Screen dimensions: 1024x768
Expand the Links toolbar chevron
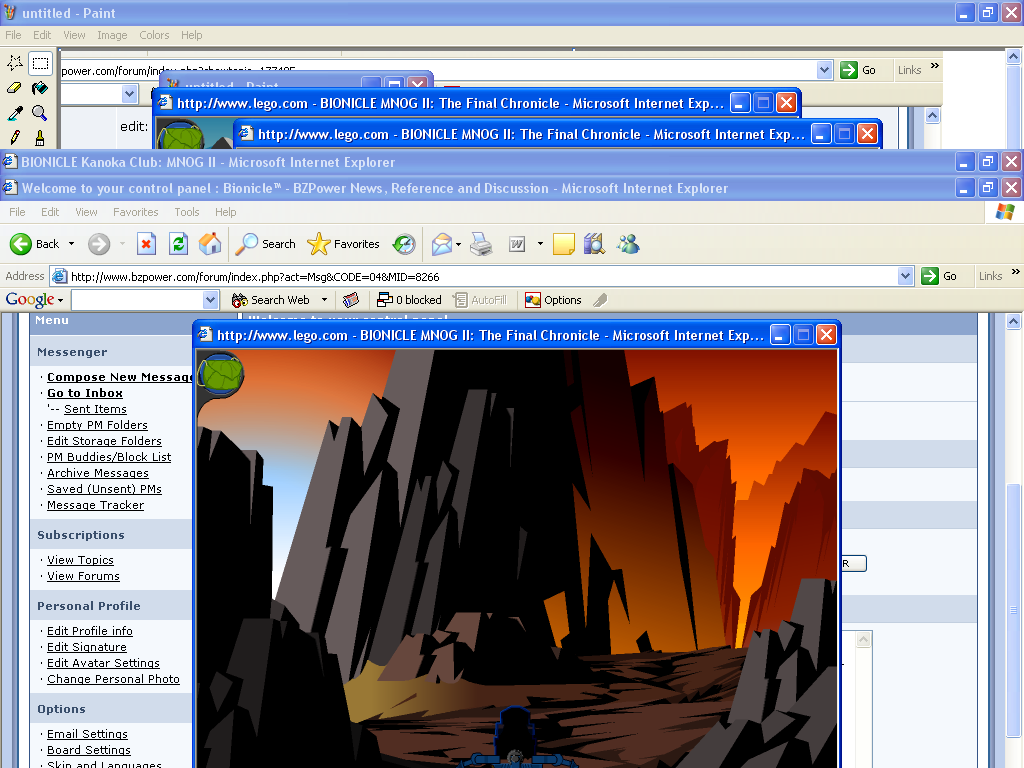pos(1016,272)
